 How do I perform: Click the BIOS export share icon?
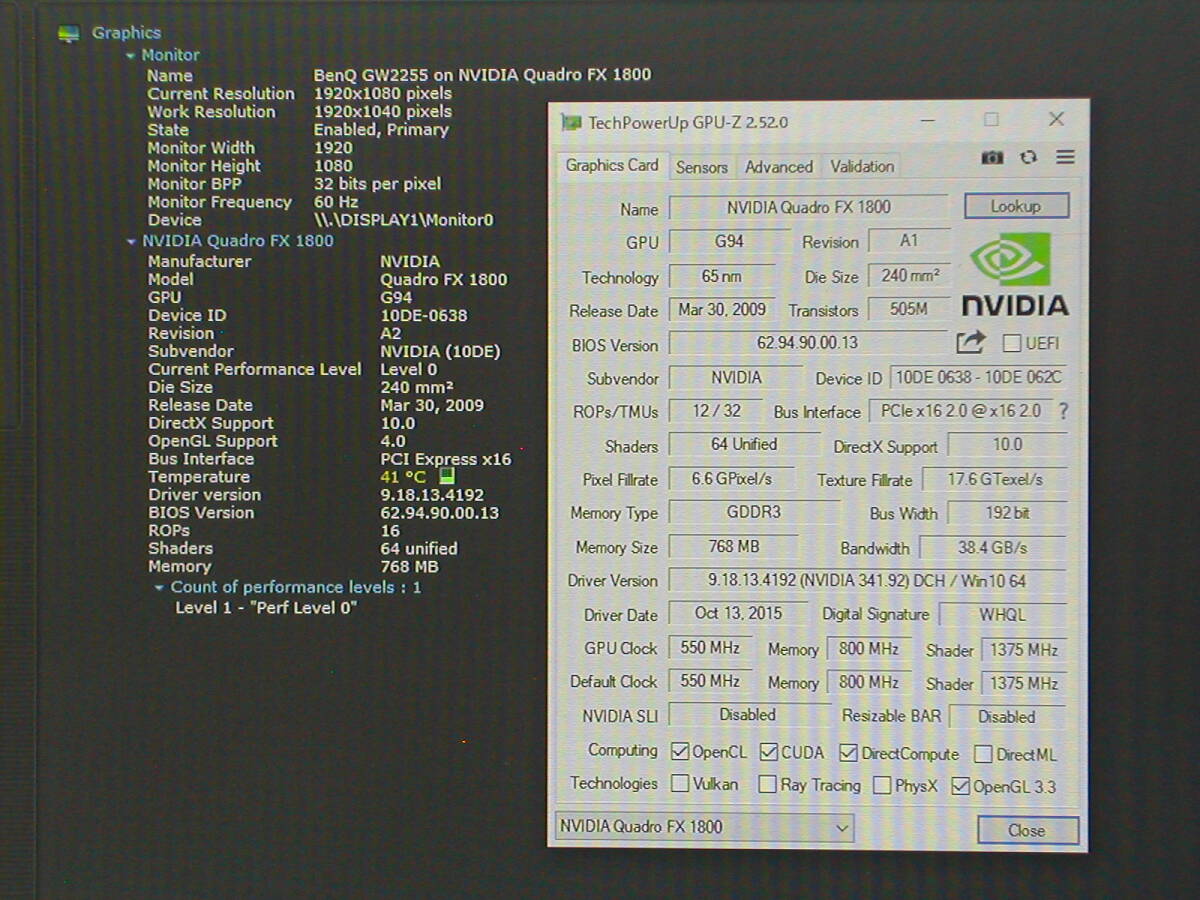coord(971,342)
